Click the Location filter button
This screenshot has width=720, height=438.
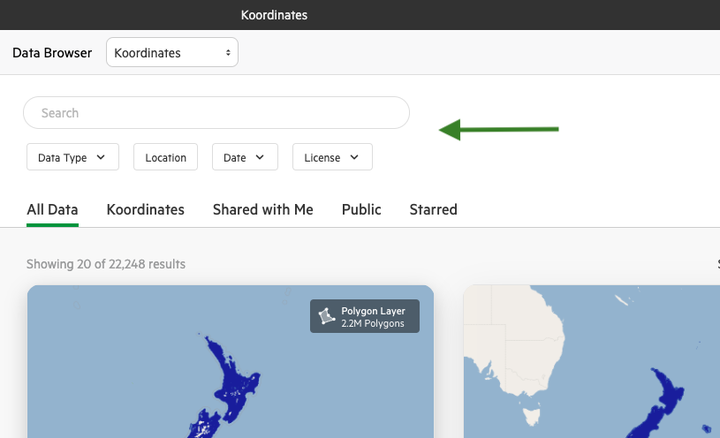point(166,157)
